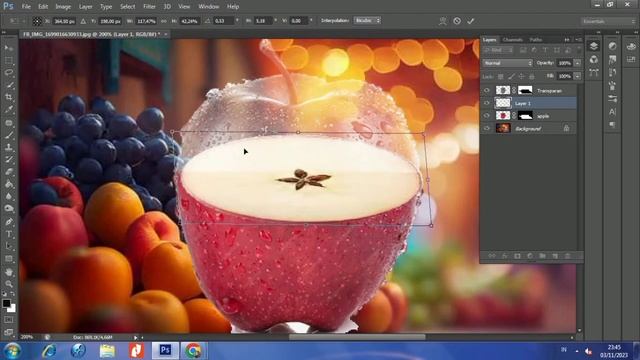Open the Edit menu
Screen dimensions: 640x360
pyautogui.click(x=43, y=7)
